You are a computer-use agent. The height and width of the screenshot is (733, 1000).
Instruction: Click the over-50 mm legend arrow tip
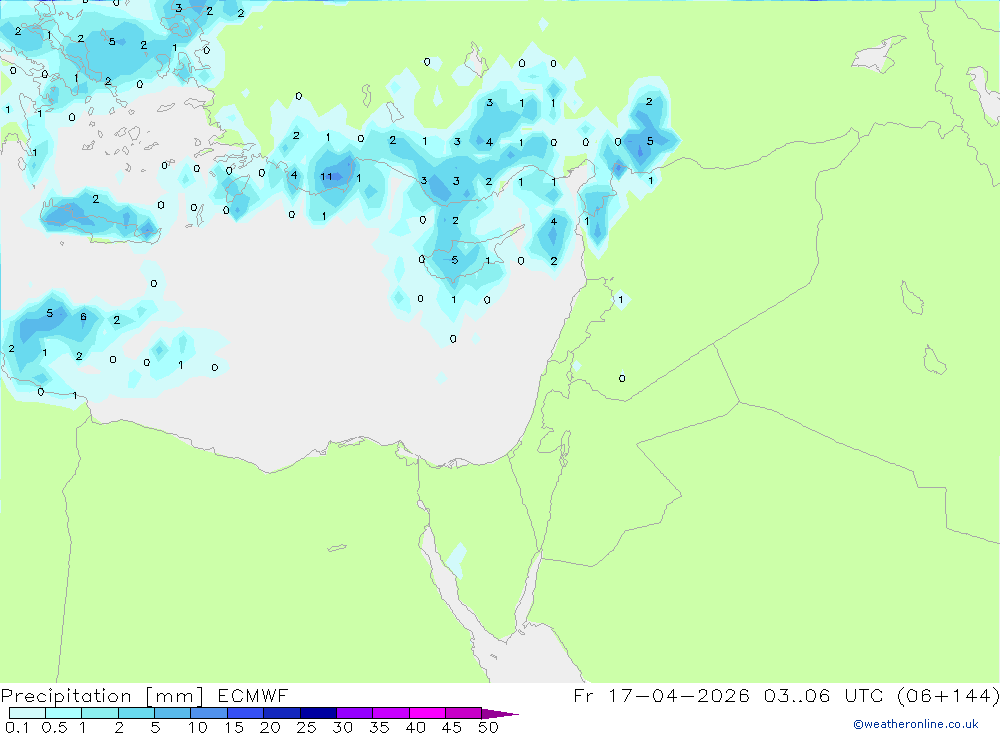501,713
